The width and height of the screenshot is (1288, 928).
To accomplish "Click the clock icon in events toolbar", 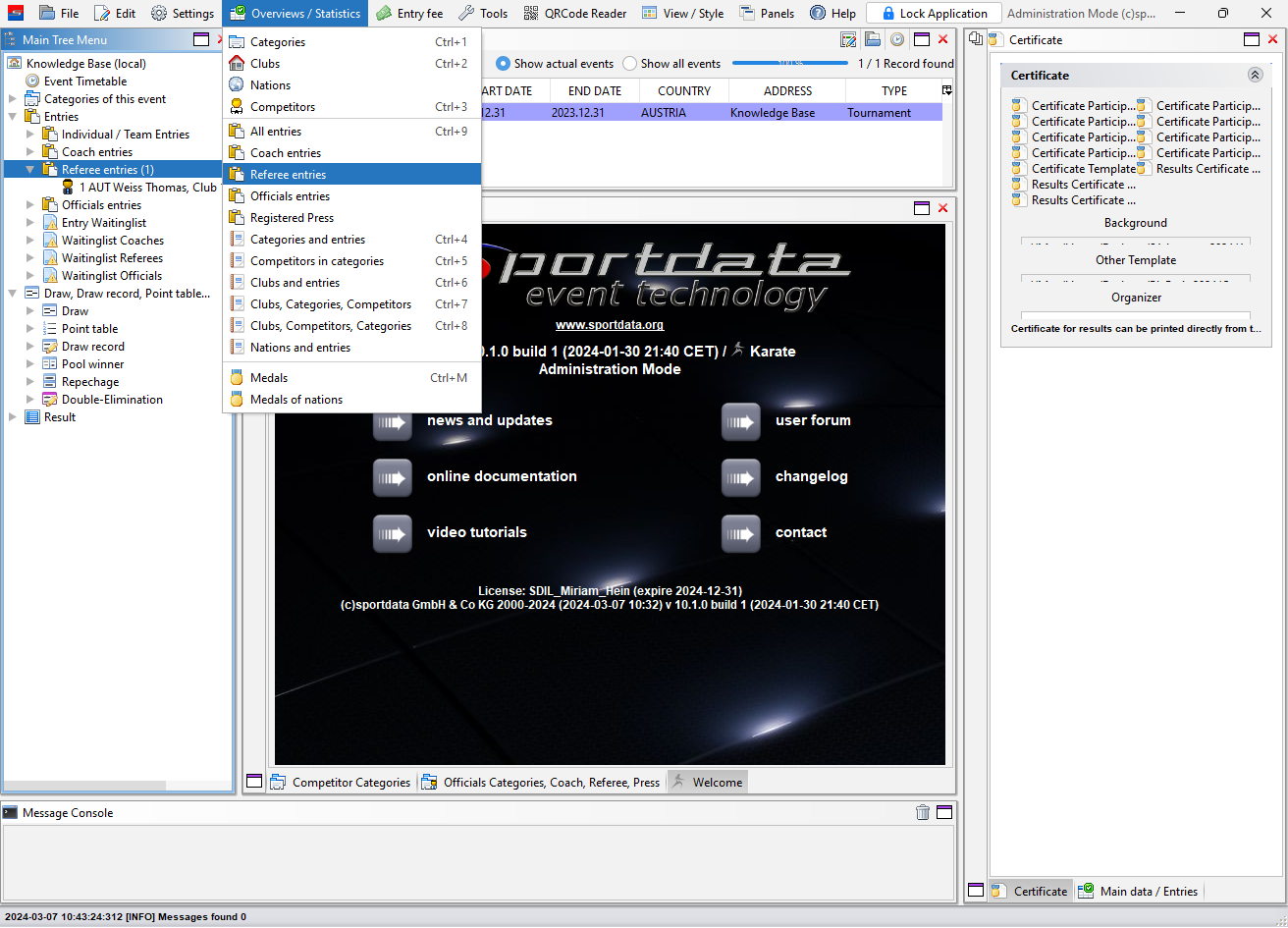I will pos(897,39).
